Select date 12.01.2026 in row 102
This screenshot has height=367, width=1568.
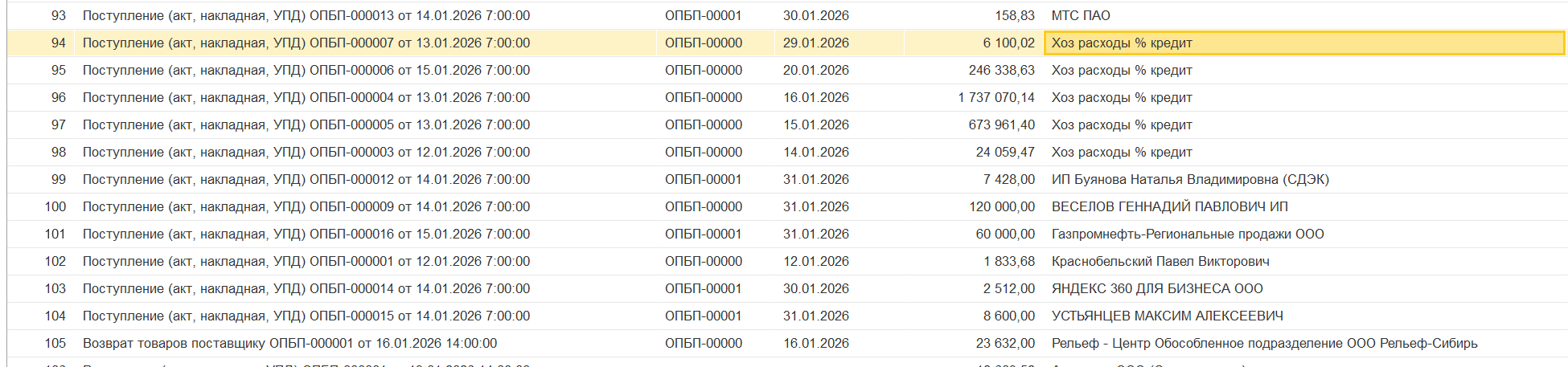click(x=815, y=262)
